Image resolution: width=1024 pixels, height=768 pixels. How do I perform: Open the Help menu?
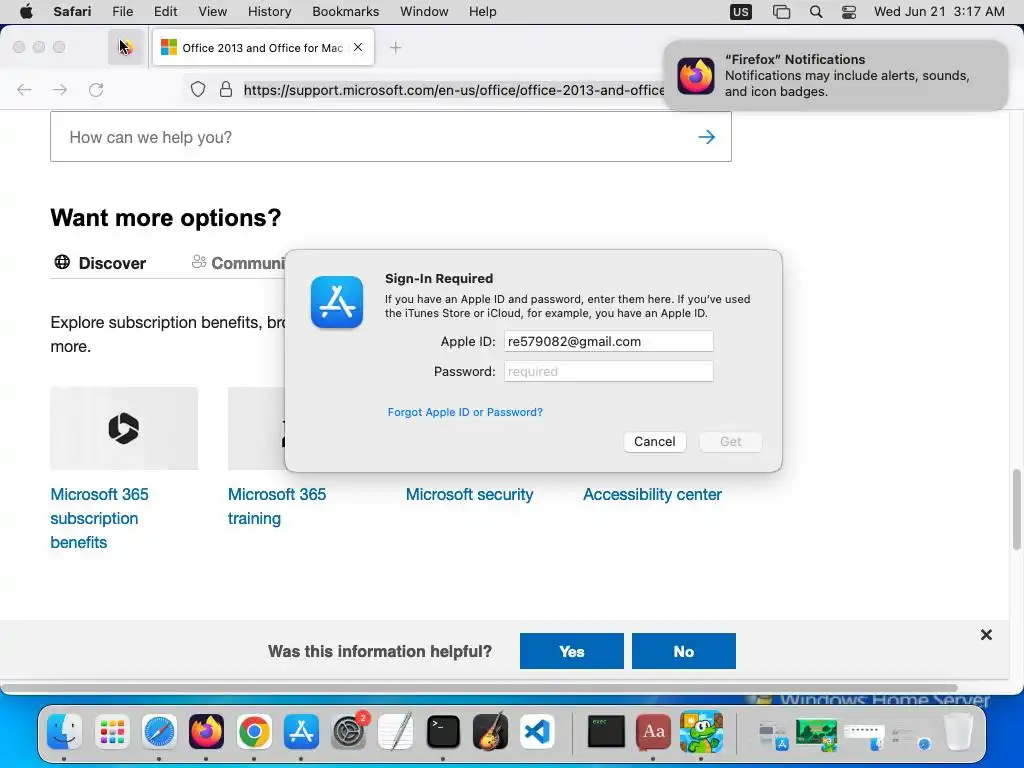(x=483, y=11)
